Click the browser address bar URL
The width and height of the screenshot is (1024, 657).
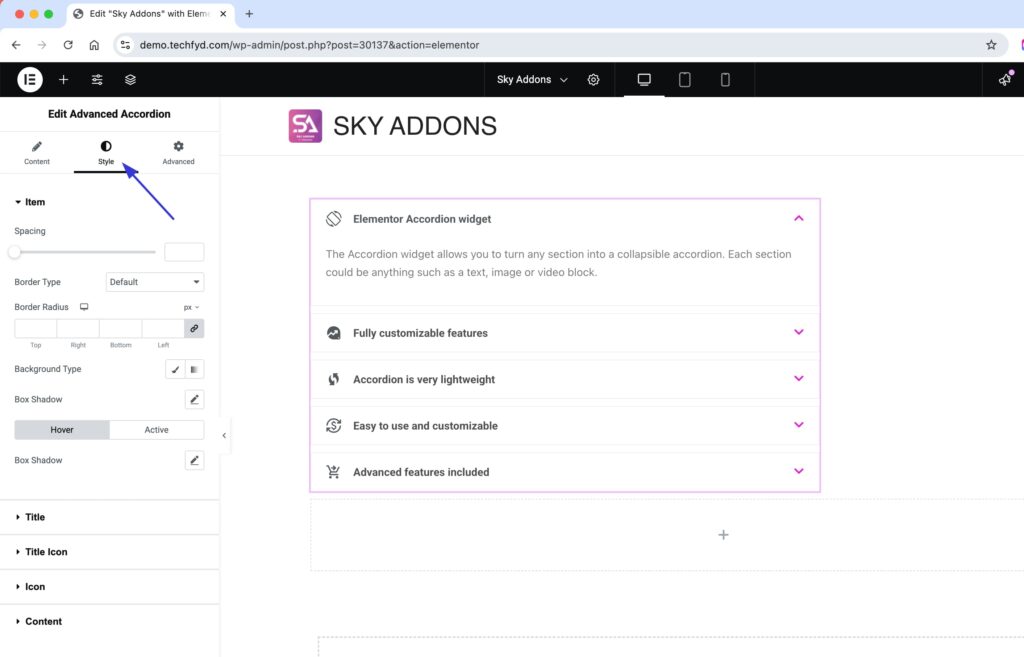tap(310, 45)
